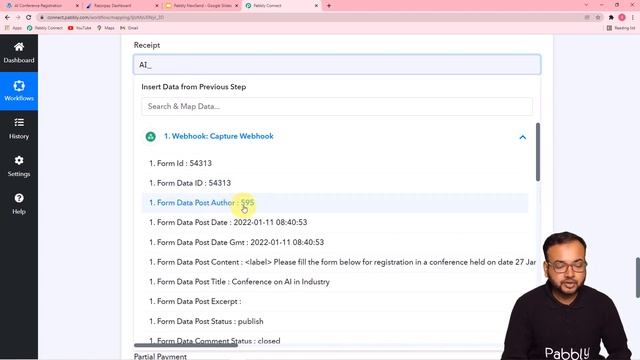The image size is (640, 360).
Task: Click the 1. Webhook: Capture Webhook heading
Action: point(219,136)
